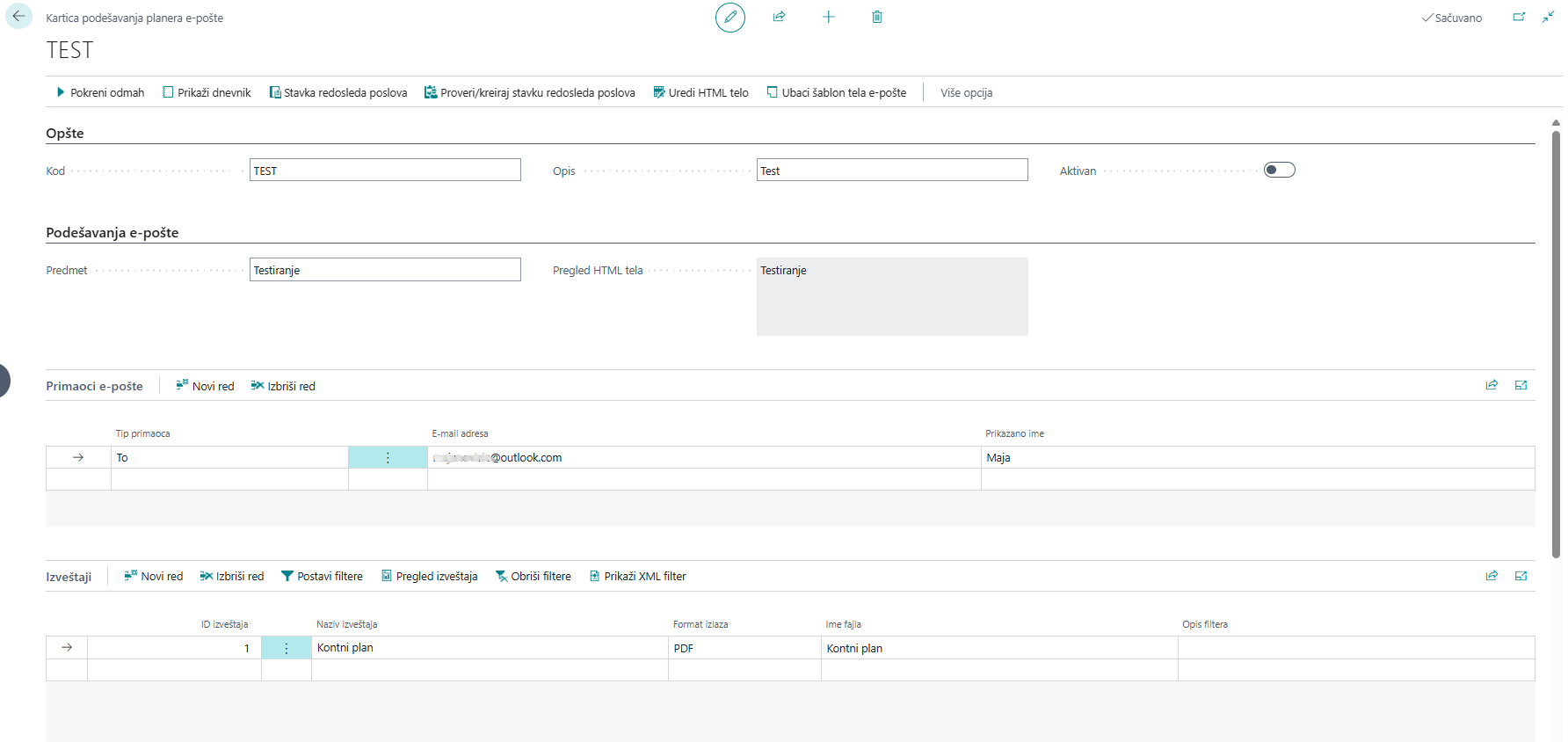Viewport: 1568px width, 742px height.
Task: Click the Tip primaoca column header
Action: (143, 433)
